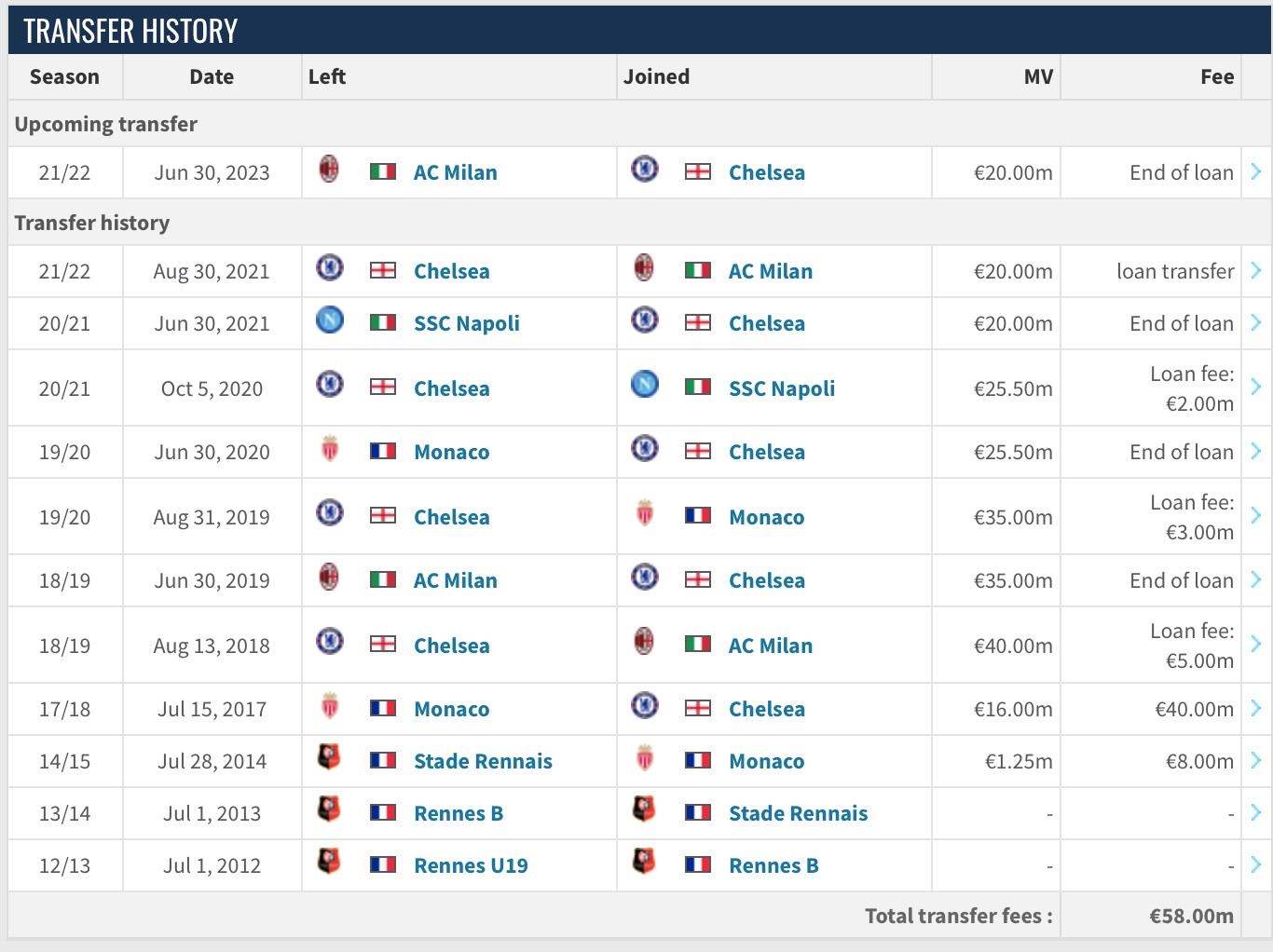Click the Season column header
This screenshot has height=952, width=1273.
64,76
